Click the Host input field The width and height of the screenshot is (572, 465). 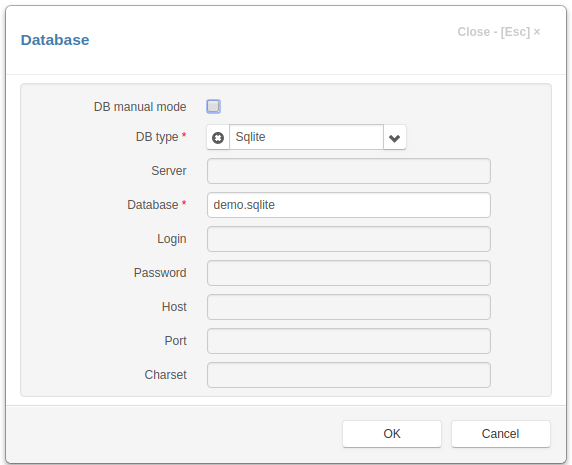click(x=349, y=307)
